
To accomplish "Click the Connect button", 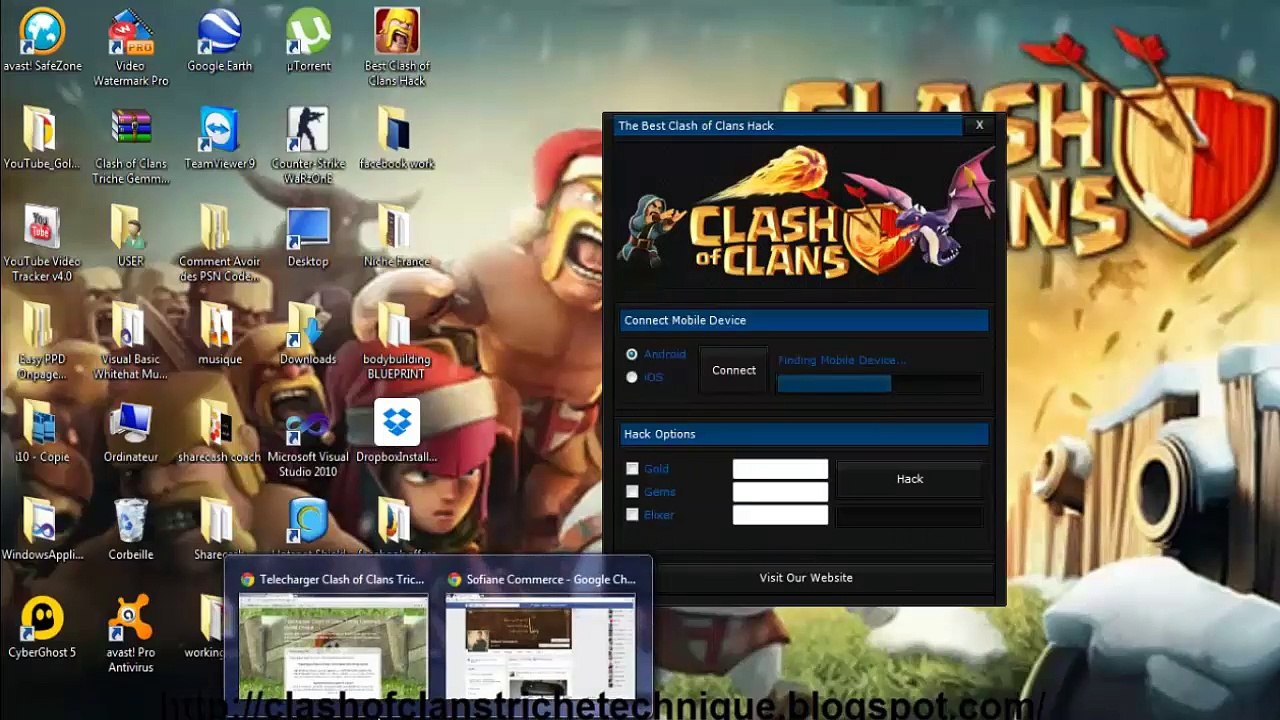I will (x=734, y=371).
